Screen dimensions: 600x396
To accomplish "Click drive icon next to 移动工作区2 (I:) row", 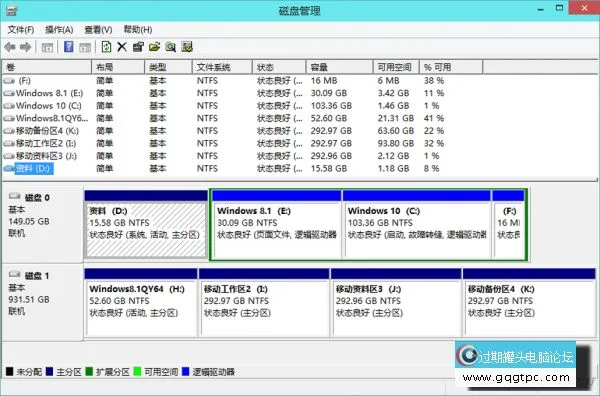I will (x=9, y=144).
